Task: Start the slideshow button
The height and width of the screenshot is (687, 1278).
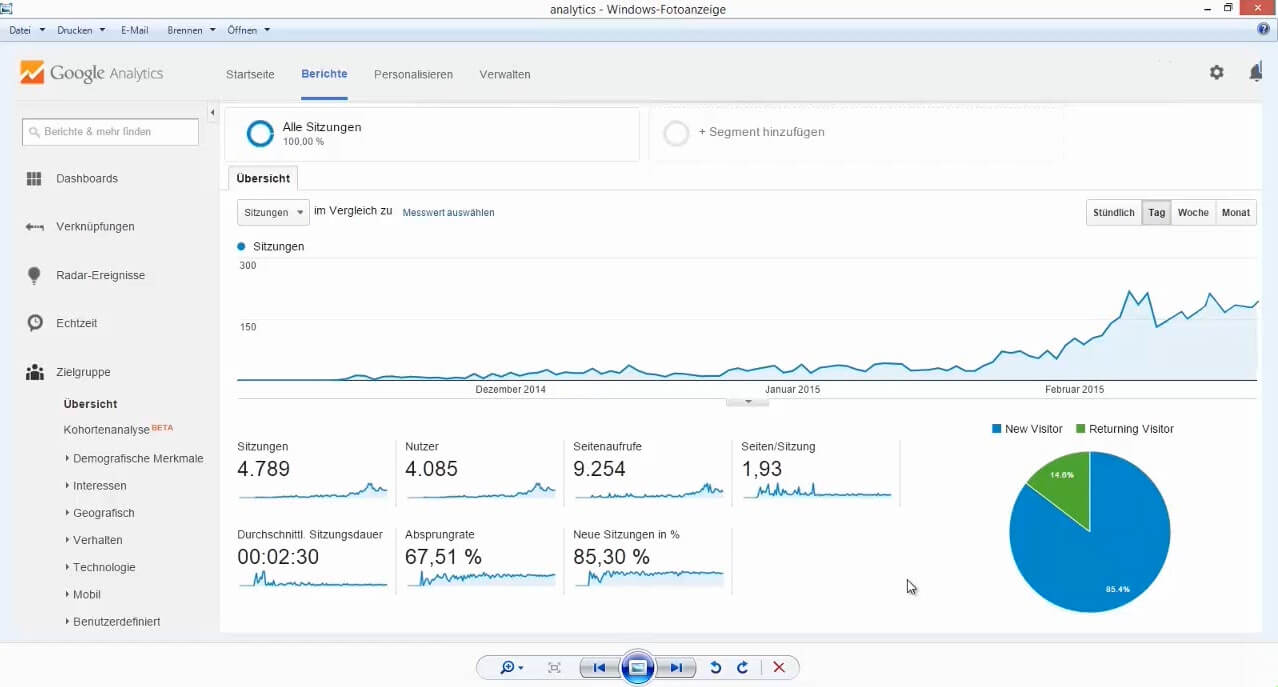Action: 638,667
